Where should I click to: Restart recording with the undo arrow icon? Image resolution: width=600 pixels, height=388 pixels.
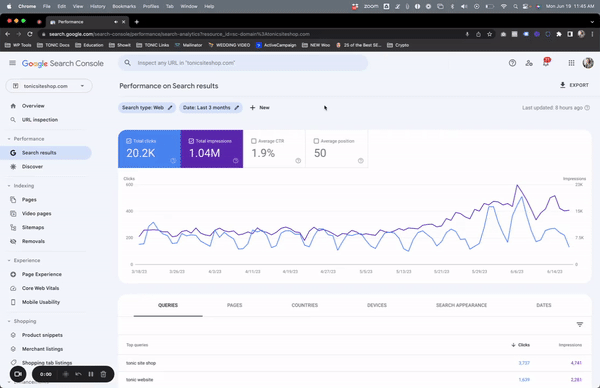tap(78, 374)
